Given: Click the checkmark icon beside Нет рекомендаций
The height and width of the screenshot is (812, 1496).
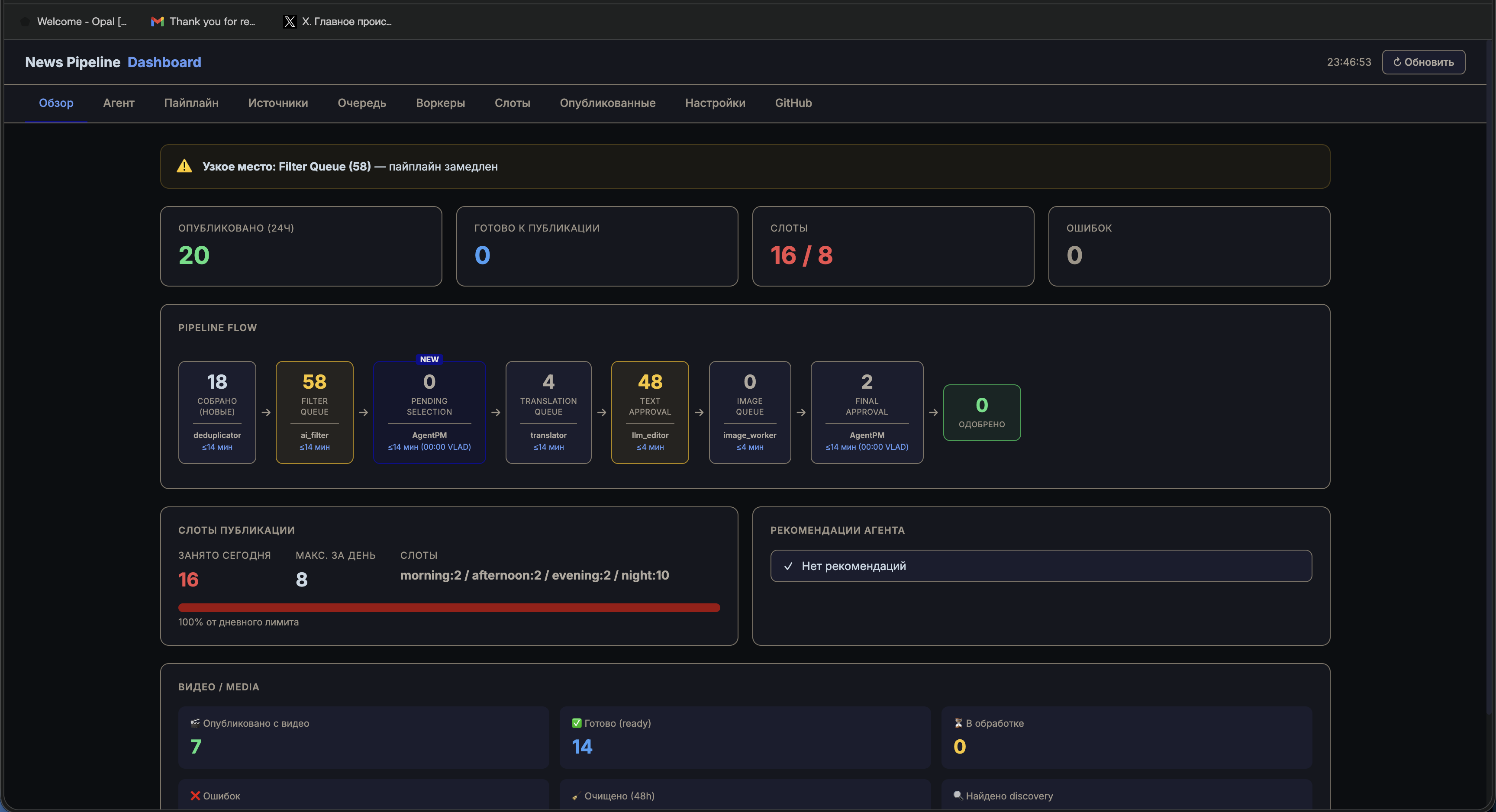Looking at the screenshot, I should 788,566.
